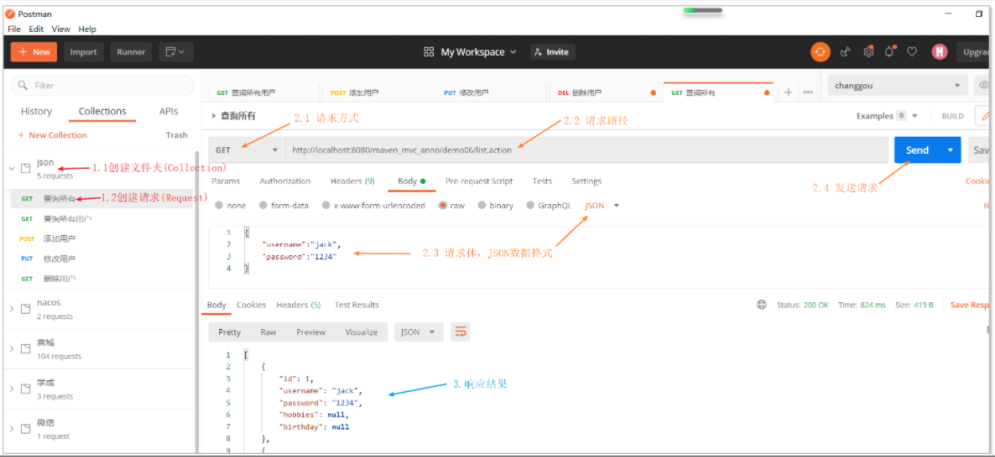Screen dimensions: 995x457
Task: Open the Examples dropdown
Action: [886, 116]
